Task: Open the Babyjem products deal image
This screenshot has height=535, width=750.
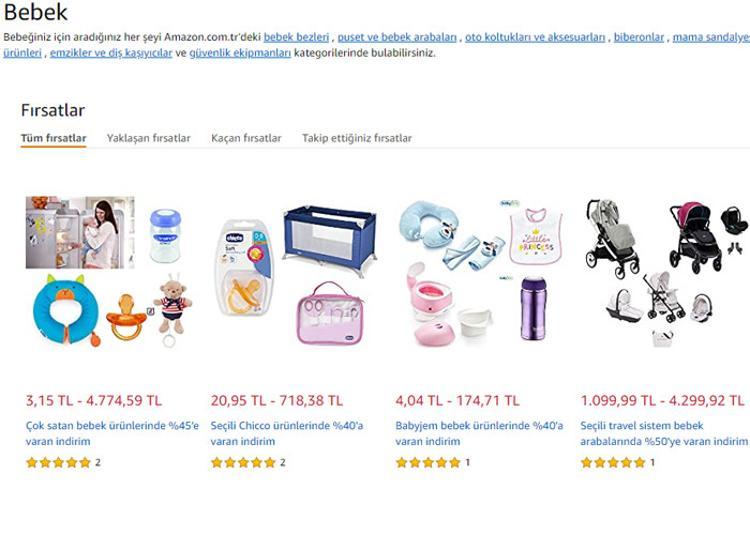Action: [479, 272]
